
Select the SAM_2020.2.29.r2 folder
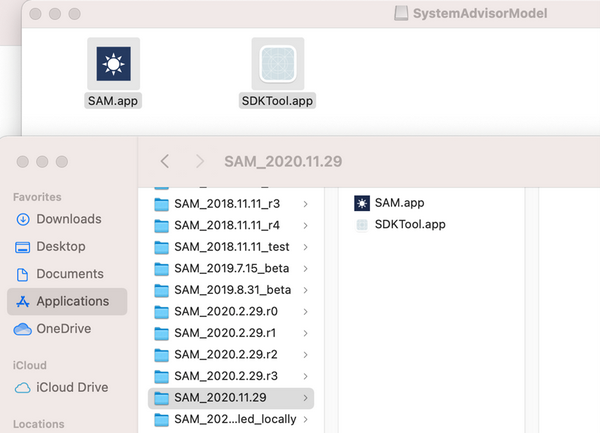tap(223, 355)
